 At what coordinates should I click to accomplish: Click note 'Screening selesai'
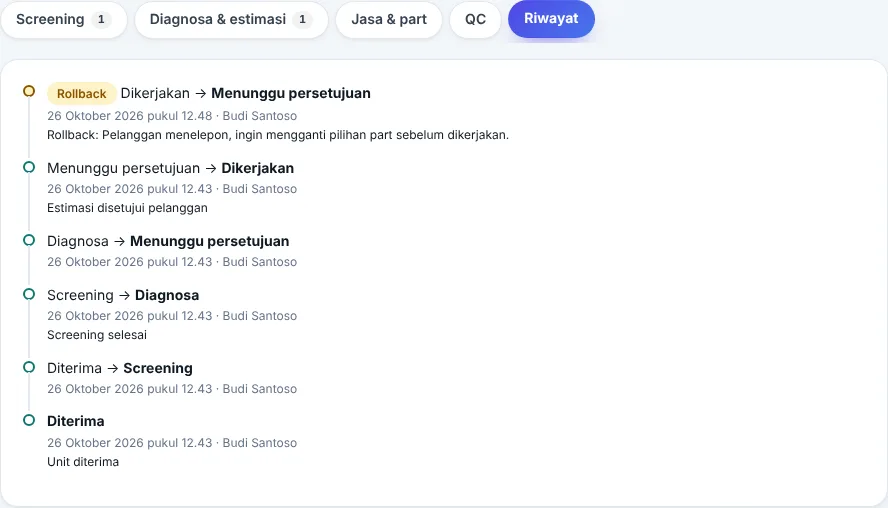coord(97,335)
